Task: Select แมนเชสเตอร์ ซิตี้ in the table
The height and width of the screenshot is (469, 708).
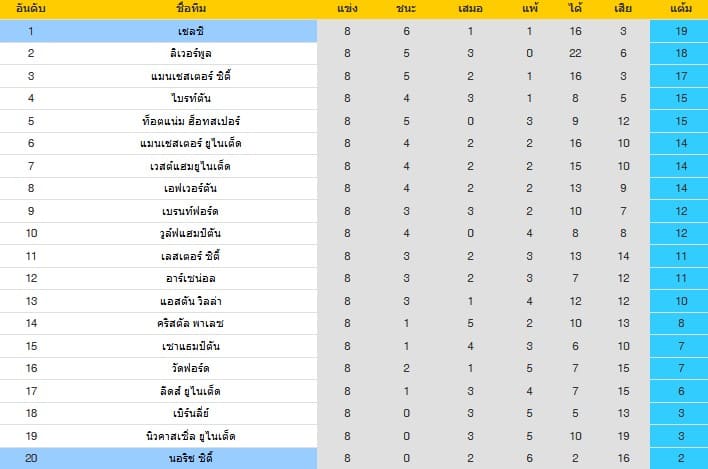Action: pyautogui.click(x=190, y=76)
